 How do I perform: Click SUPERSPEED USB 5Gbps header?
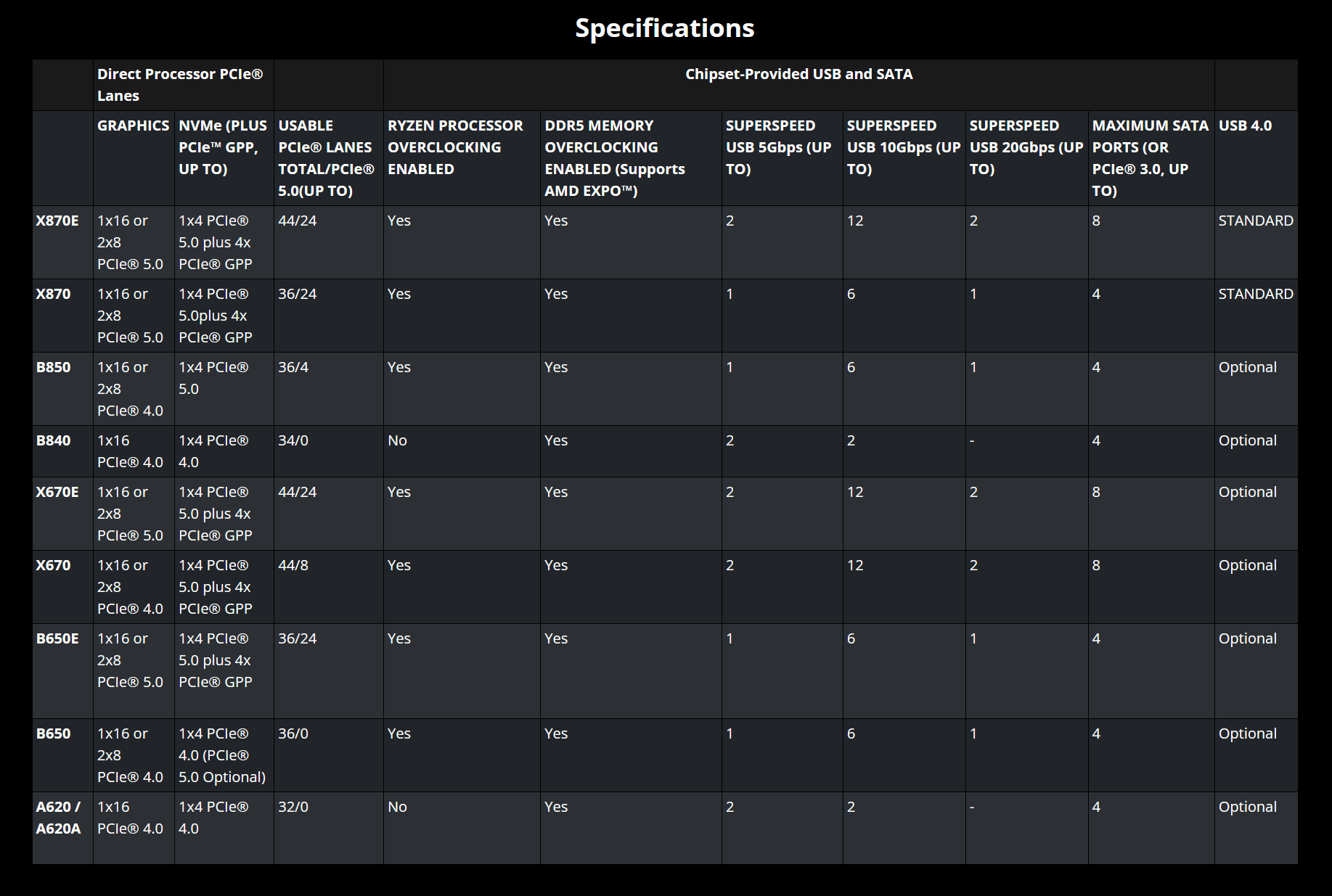(782, 158)
